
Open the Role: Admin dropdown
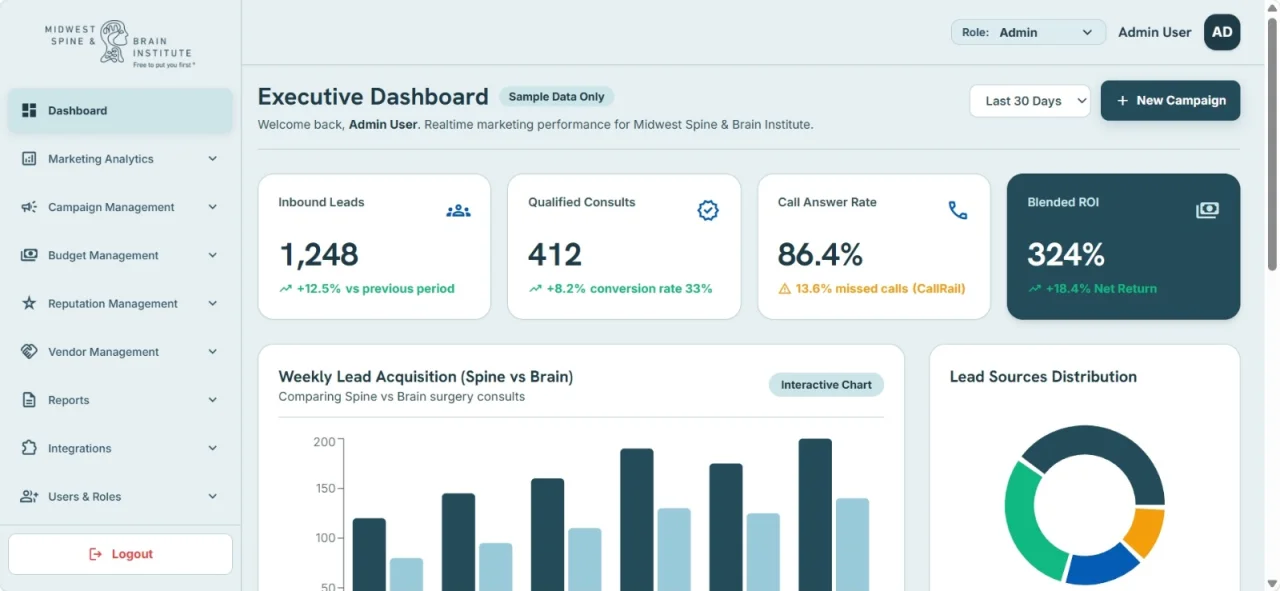(1028, 32)
